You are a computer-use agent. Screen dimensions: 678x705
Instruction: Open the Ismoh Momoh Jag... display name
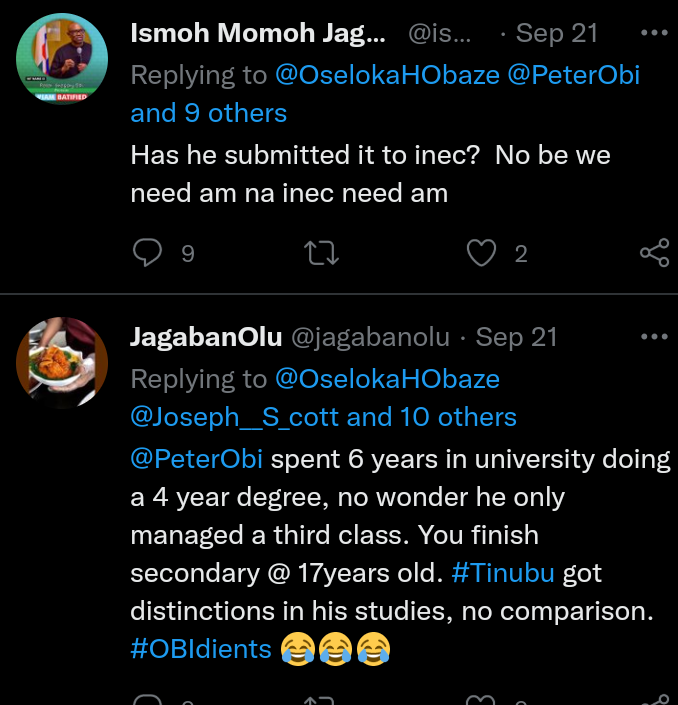(x=257, y=33)
